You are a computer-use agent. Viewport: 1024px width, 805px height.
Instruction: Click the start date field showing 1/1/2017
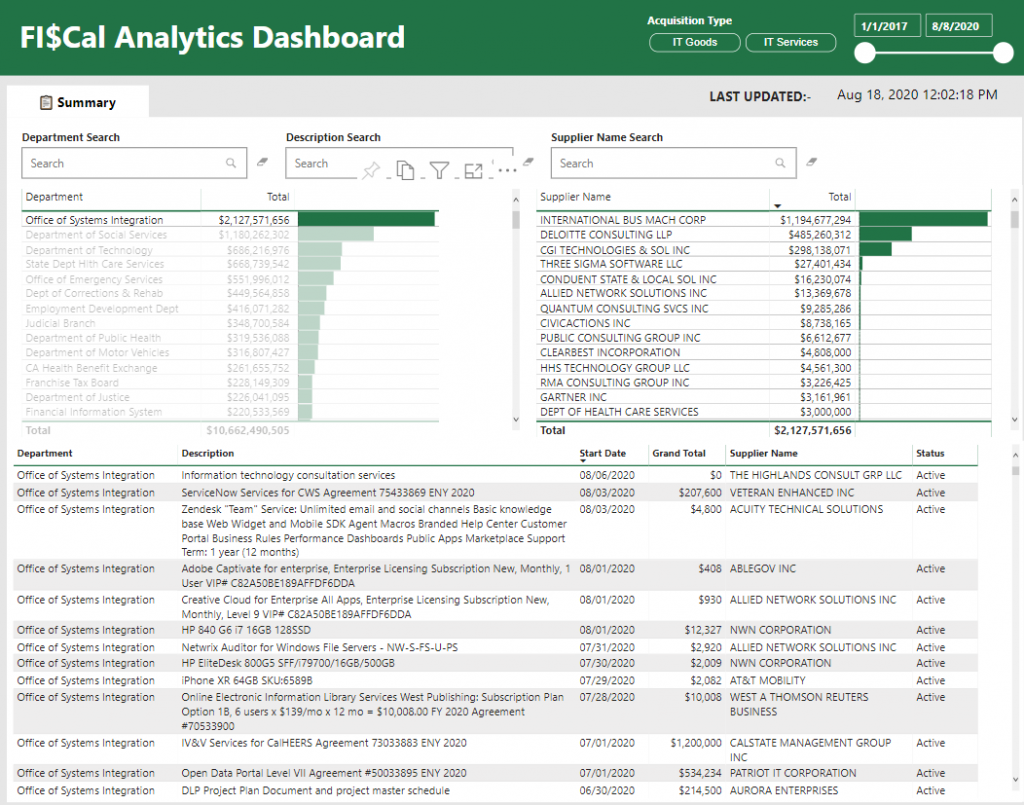886,27
